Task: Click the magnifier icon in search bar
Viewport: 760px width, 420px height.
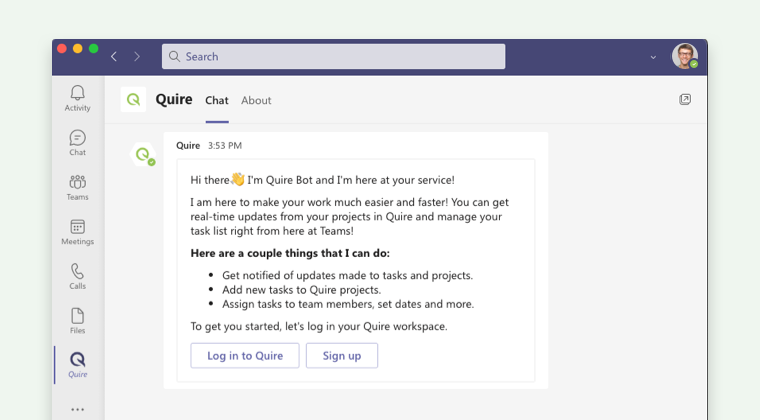Action: click(x=174, y=57)
